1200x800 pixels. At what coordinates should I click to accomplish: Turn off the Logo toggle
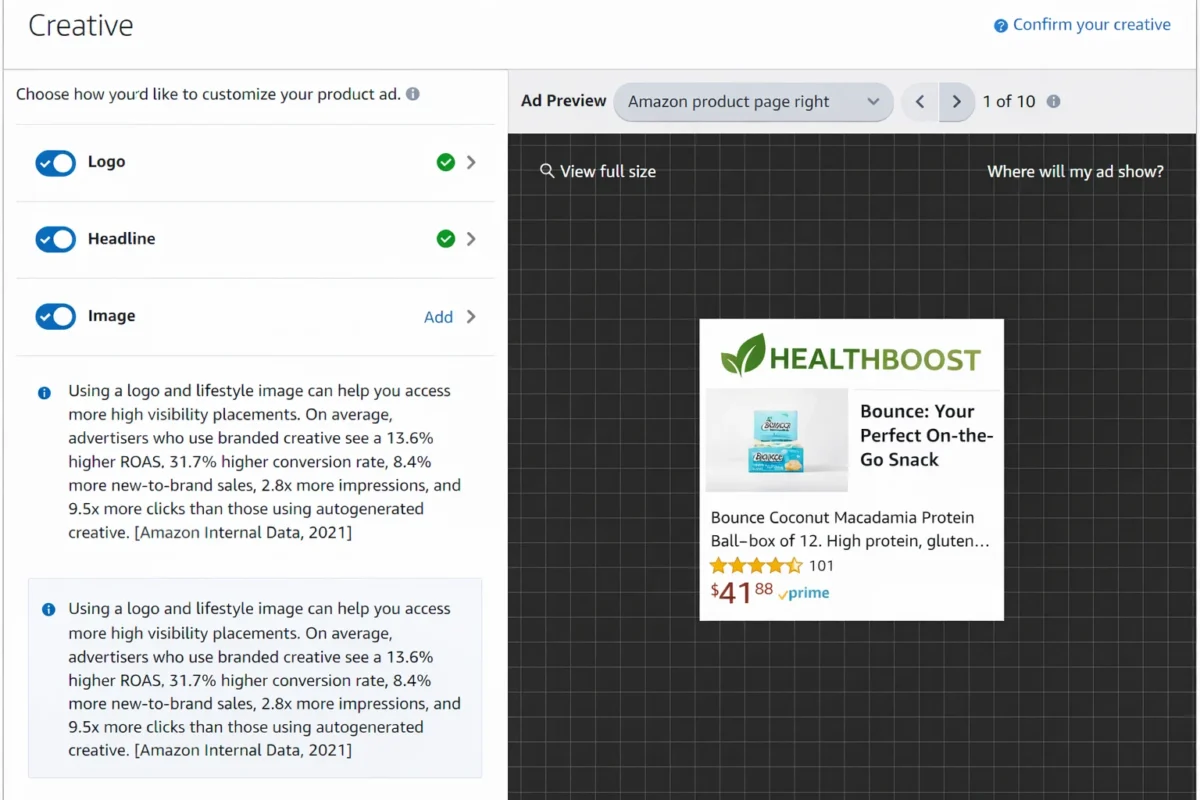(x=56, y=163)
